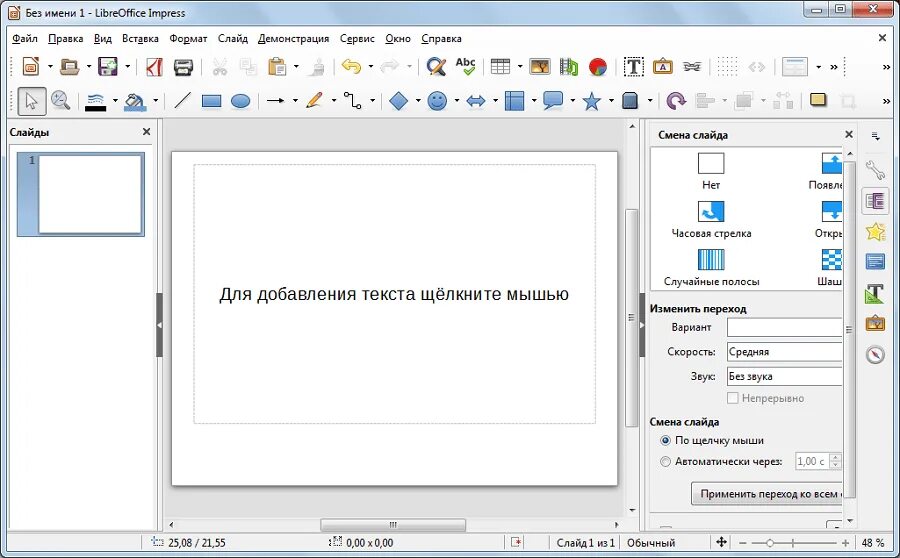Select the Ellipse tool

tap(240, 102)
